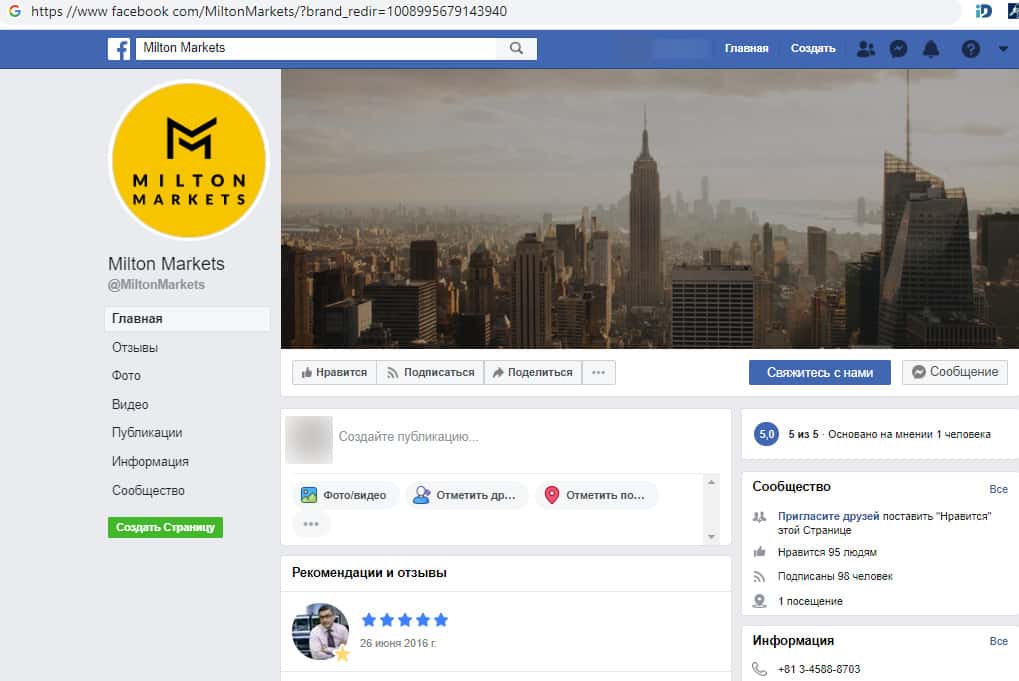This screenshot has width=1019, height=681.
Task: Click the invite friends people icon
Action: point(759,517)
